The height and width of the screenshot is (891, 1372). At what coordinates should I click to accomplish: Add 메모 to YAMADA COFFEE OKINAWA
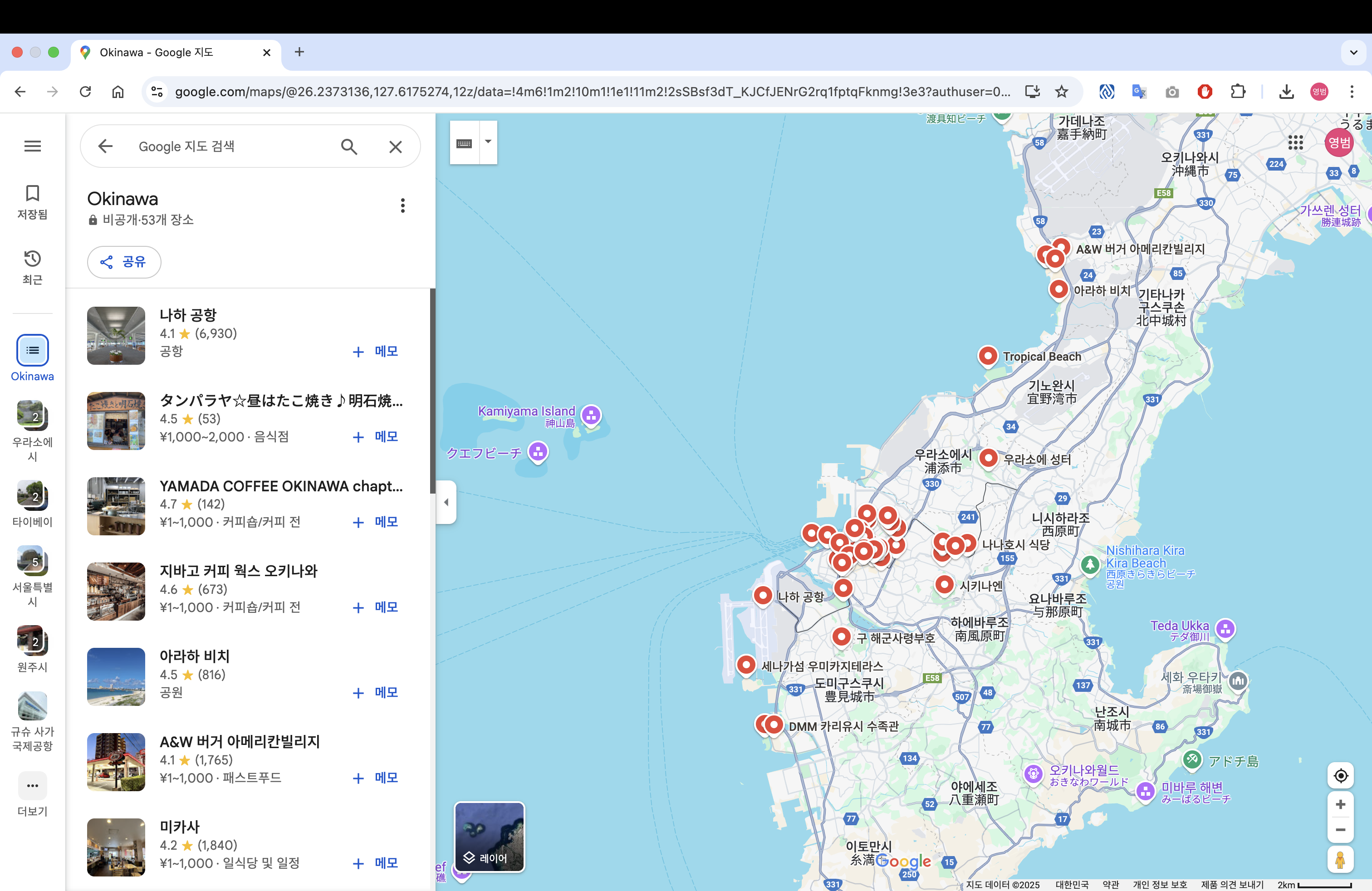click(x=375, y=522)
